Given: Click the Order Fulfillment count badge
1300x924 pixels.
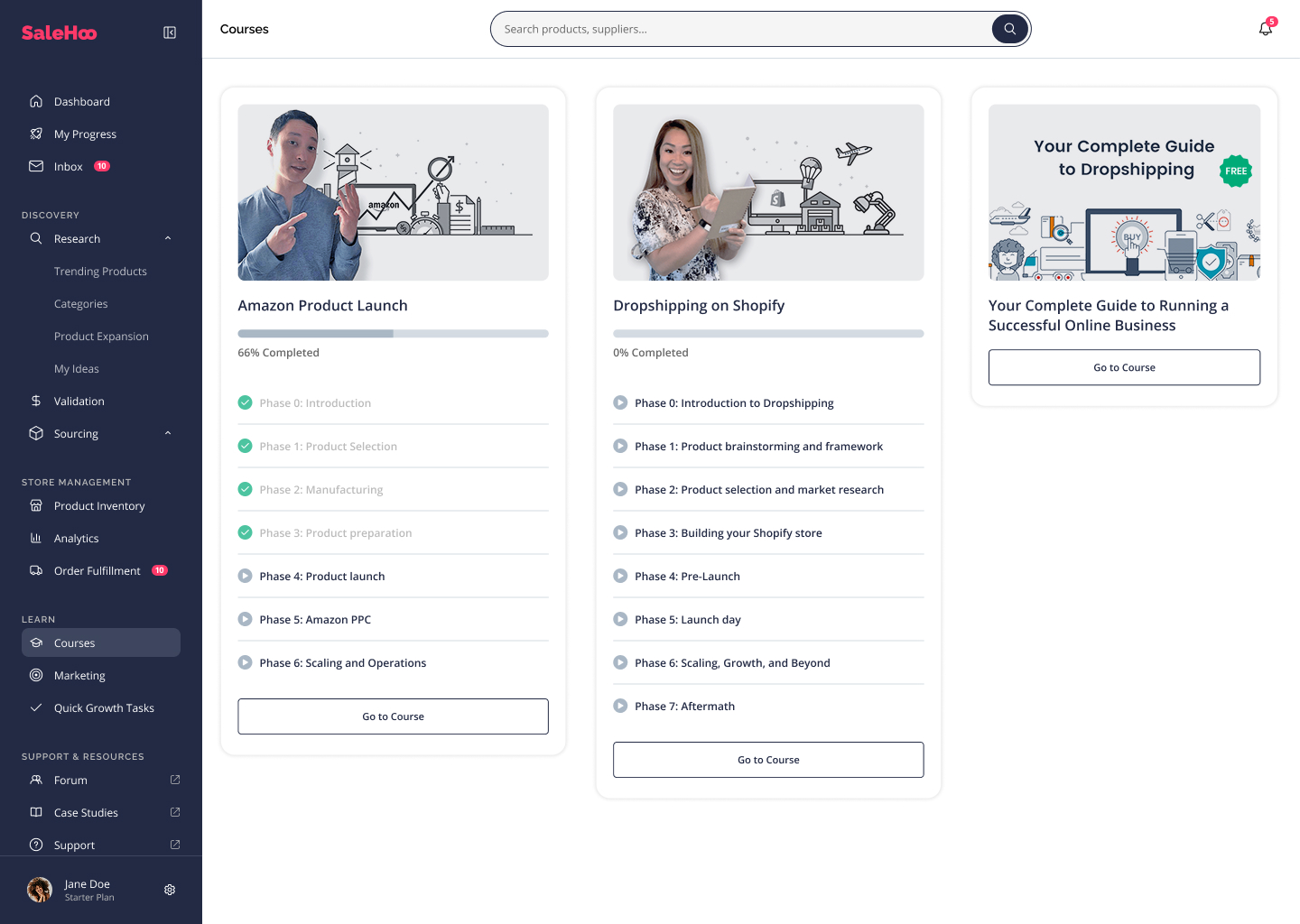Looking at the screenshot, I should point(160,570).
